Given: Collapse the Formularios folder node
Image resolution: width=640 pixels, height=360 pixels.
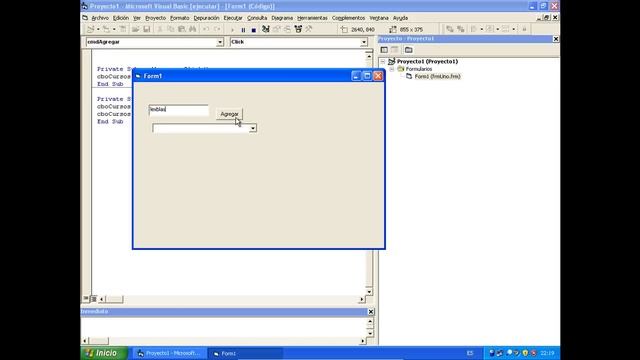Looking at the screenshot, I should (x=391, y=69).
